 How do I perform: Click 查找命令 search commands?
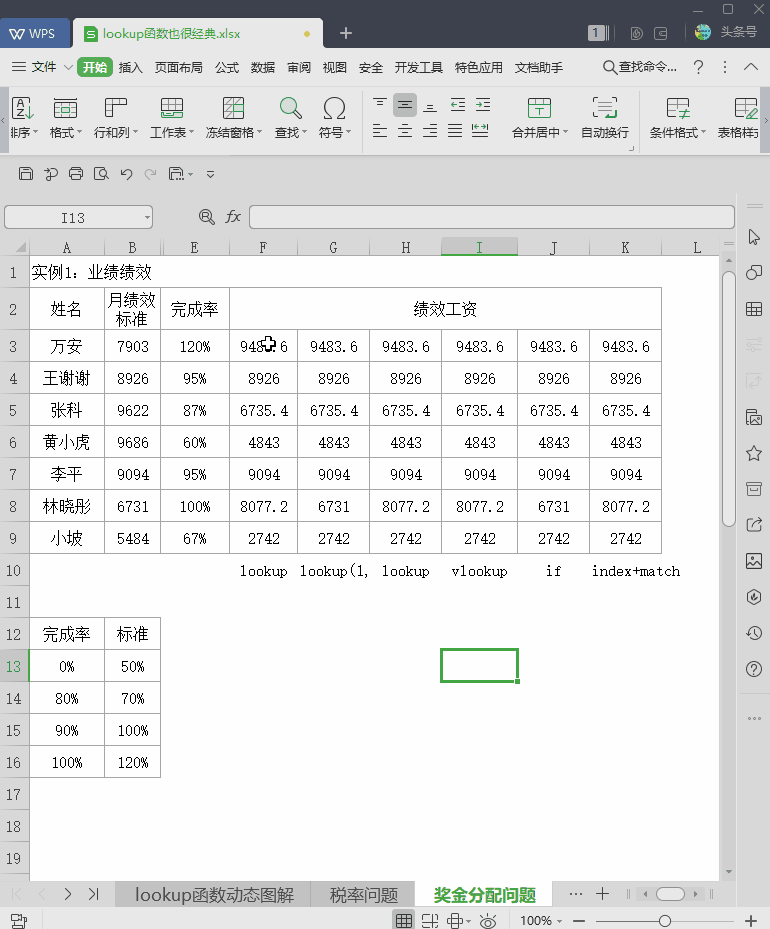click(x=640, y=67)
